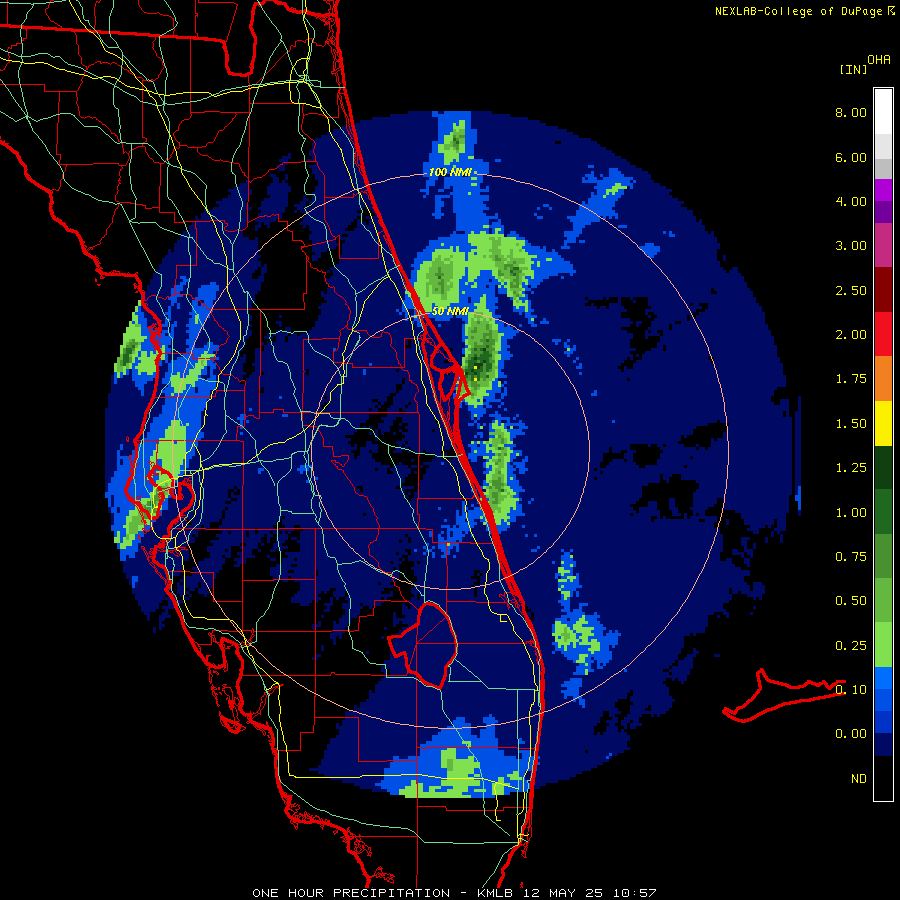The image size is (900, 900).
Task: Click the [IN] units label
Action: coord(853,69)
